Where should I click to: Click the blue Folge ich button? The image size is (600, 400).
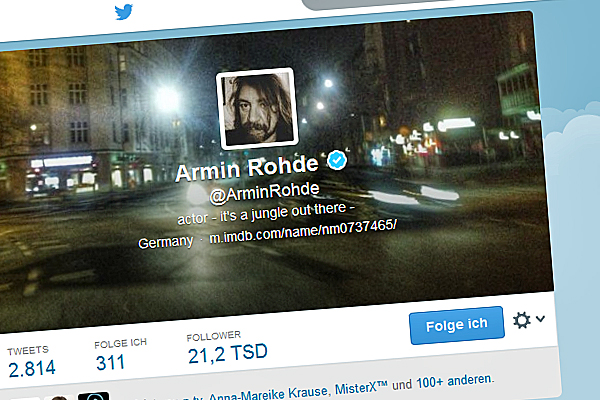coord(457,325)
